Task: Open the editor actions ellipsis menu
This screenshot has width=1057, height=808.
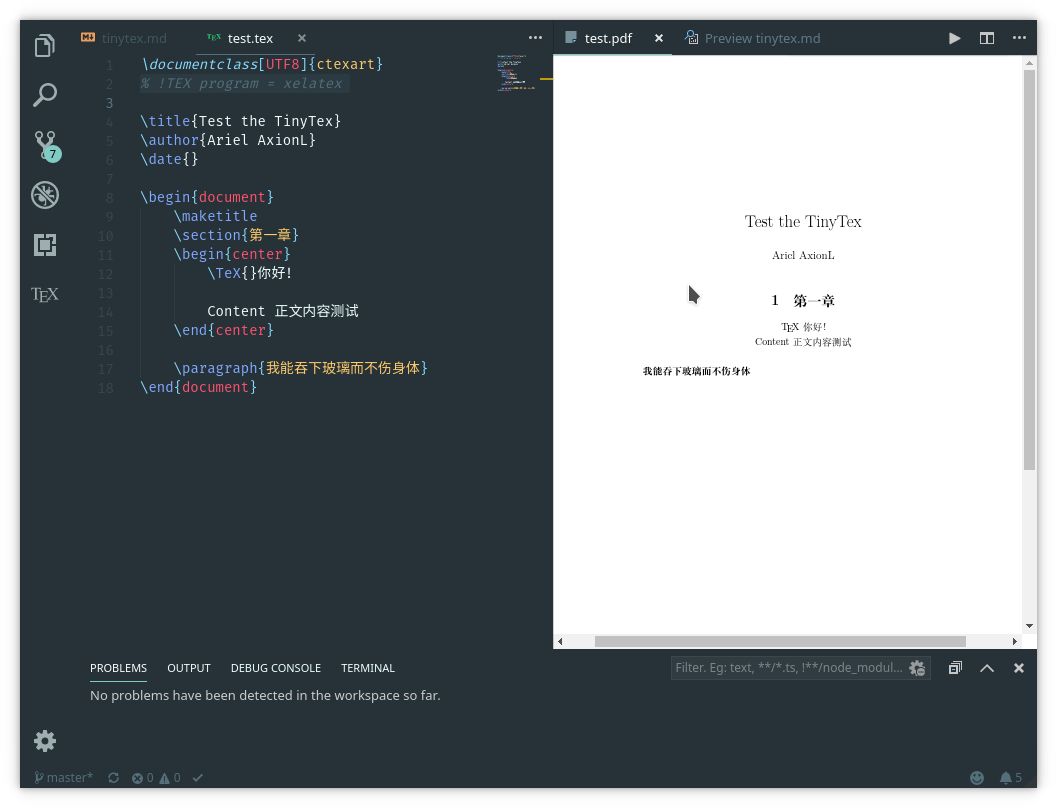Action: (x=1019, y=38)
